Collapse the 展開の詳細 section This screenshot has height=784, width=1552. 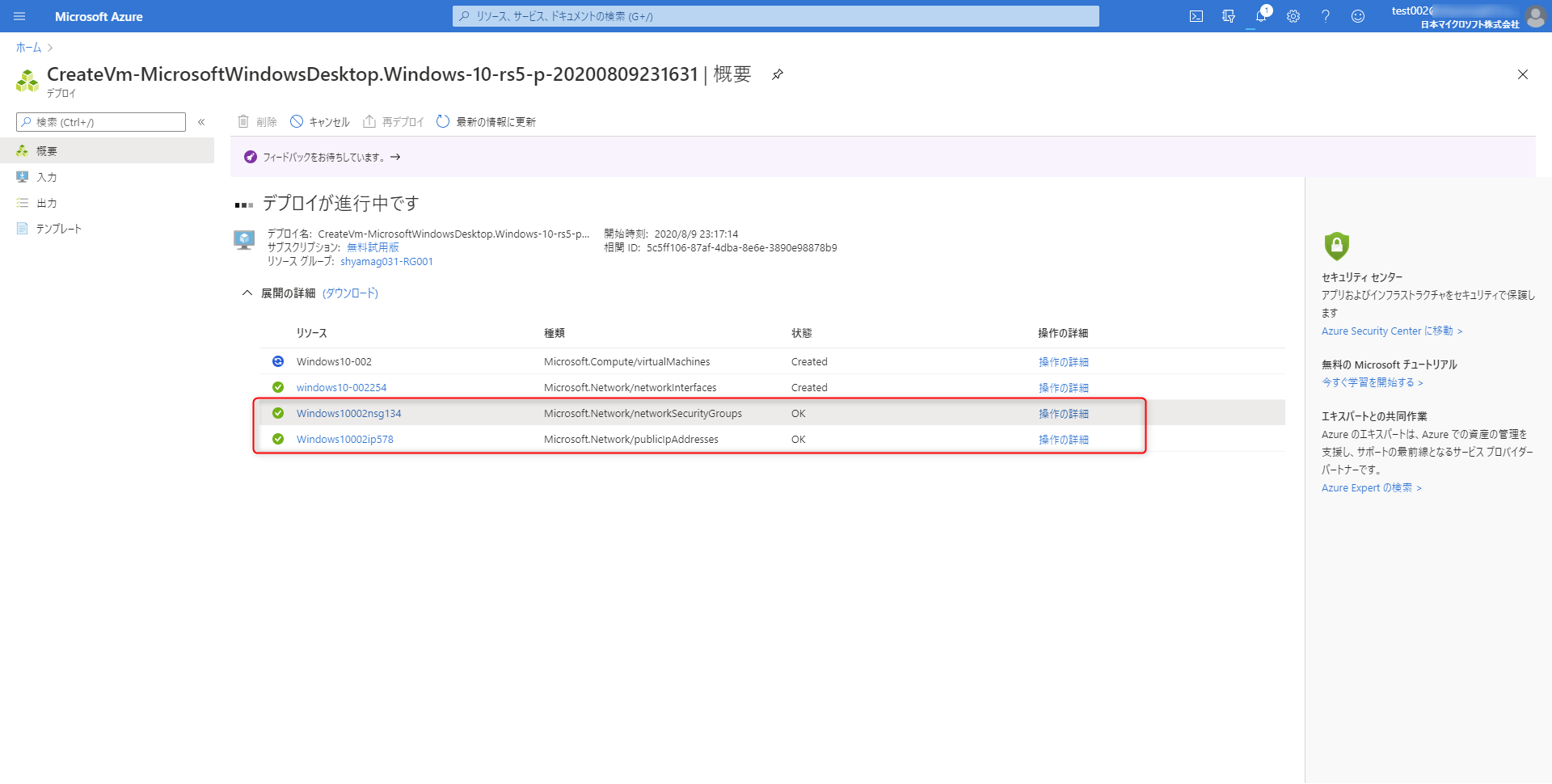click(247, 293)
